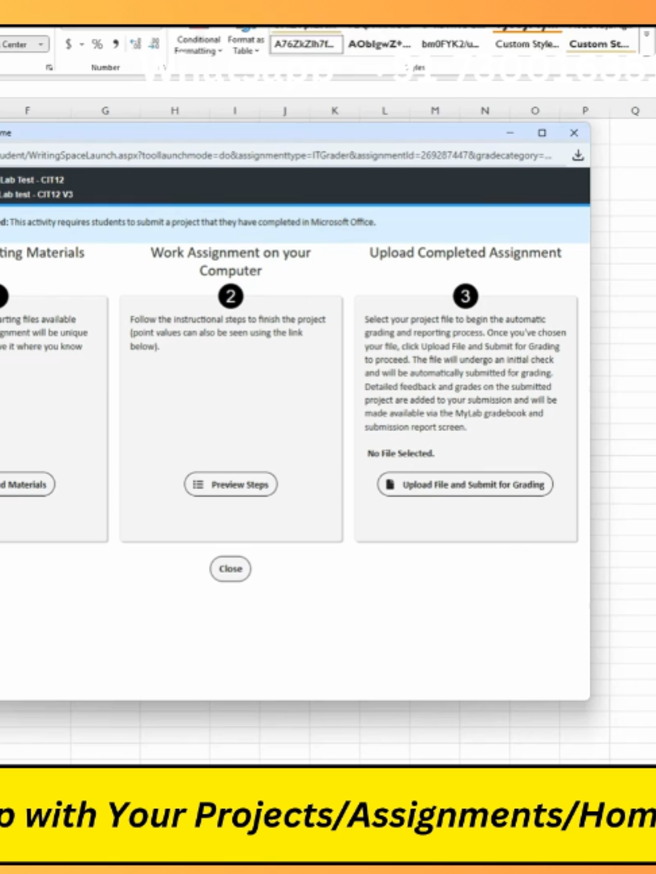Apply Percent Style with the % icon
This screenshot has width=656, height=874.
pyautogui.click(x=97, y=44)
